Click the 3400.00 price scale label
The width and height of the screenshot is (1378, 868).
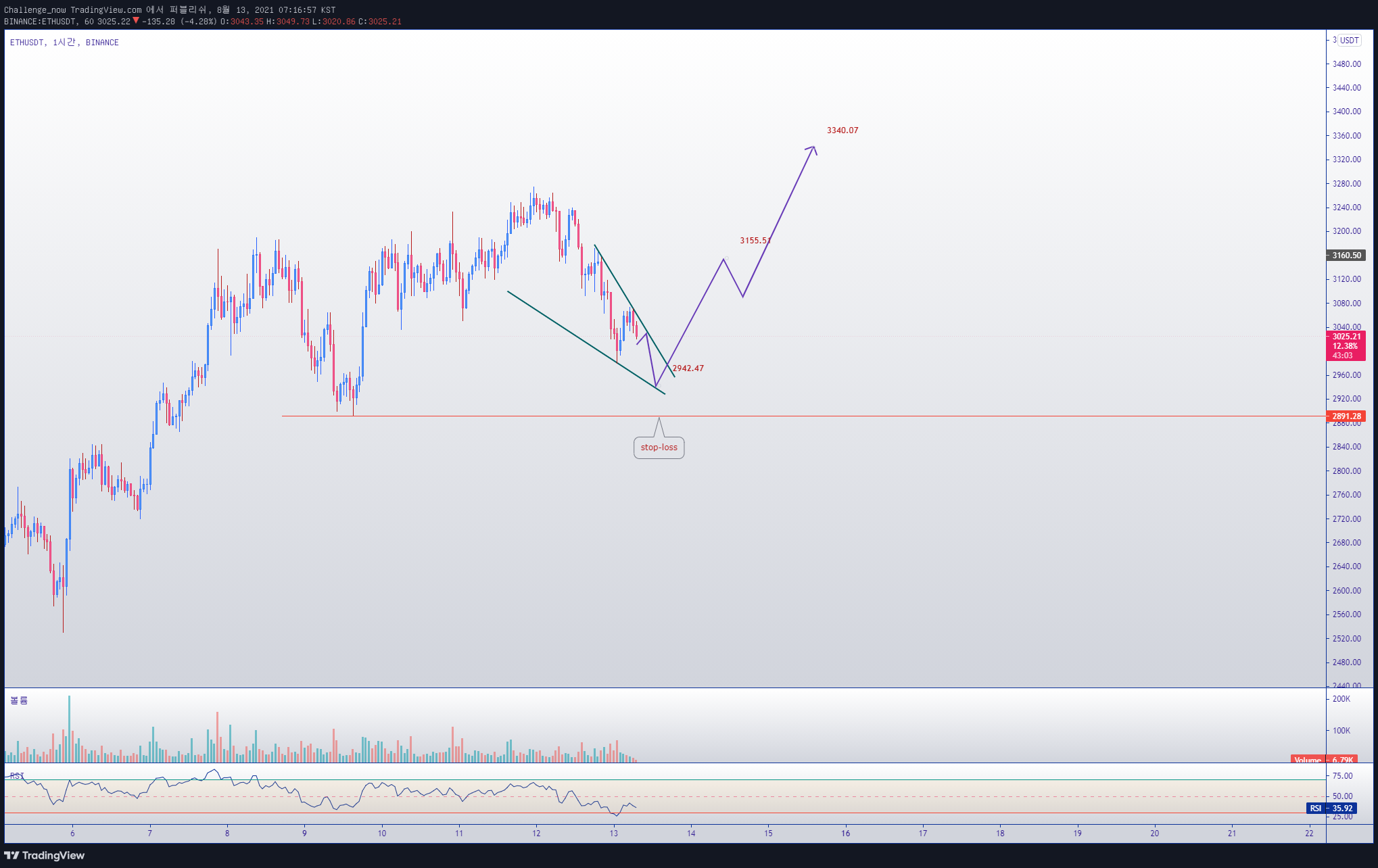pos(1346,112)
